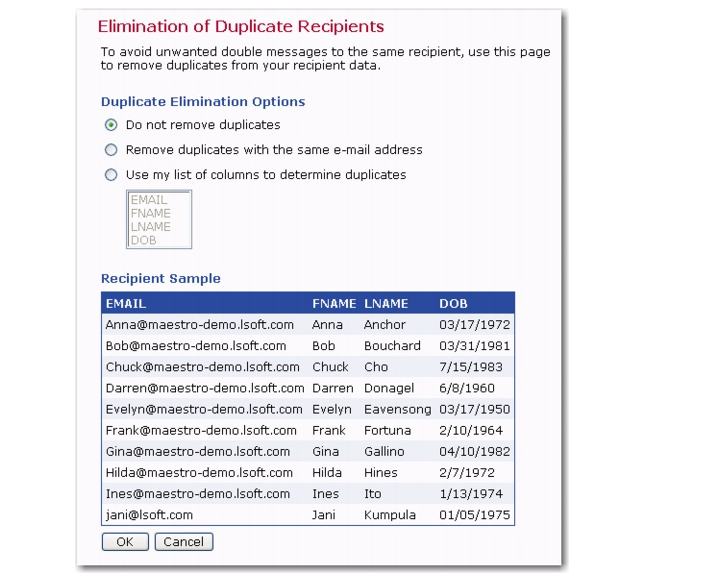Screen dimensions: 703x587
Task: Click jani@lsoft.com email cell
Action: pyautogui.click(x=149, y=515)
